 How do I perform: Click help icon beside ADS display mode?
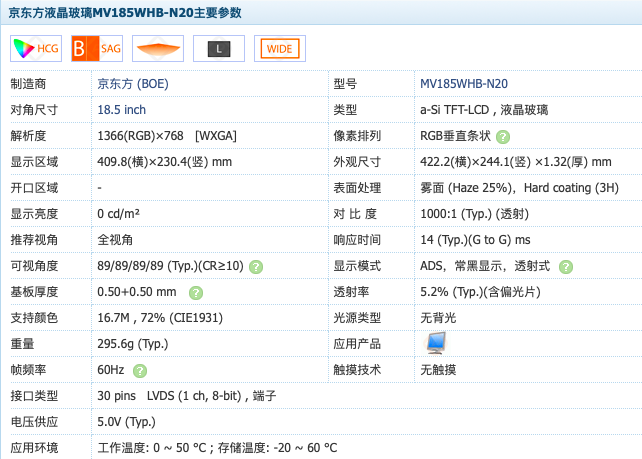click(566, 267)
